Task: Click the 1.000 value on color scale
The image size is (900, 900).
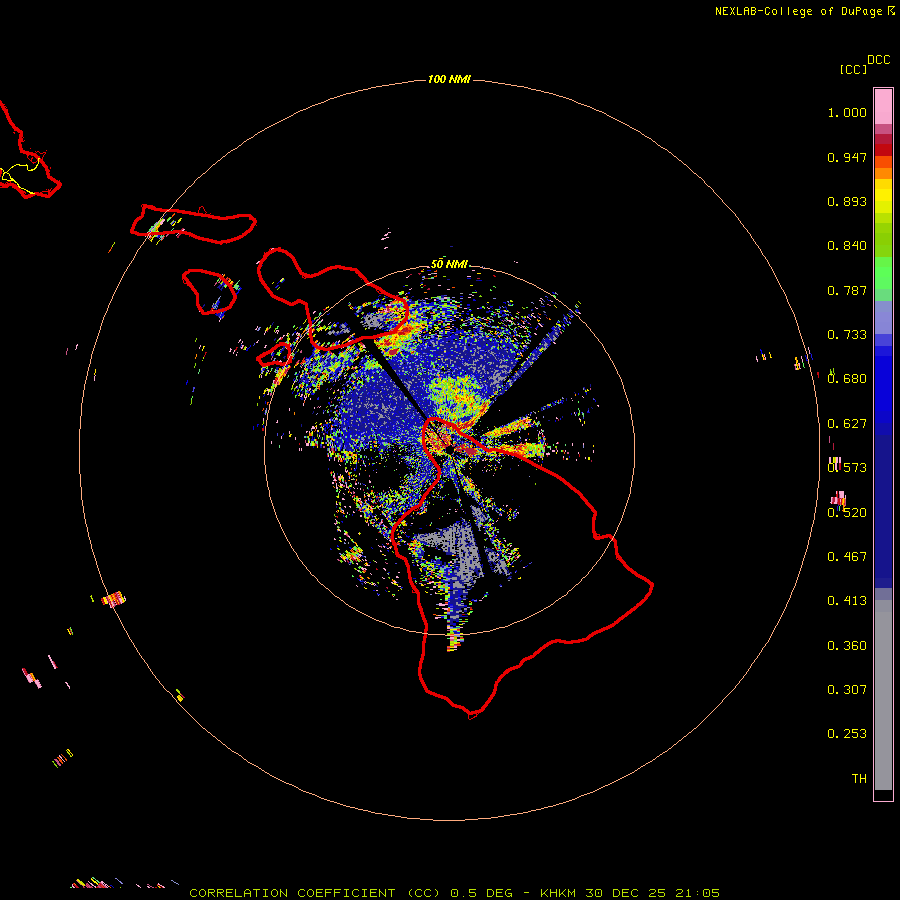Action: coord(847,112)
